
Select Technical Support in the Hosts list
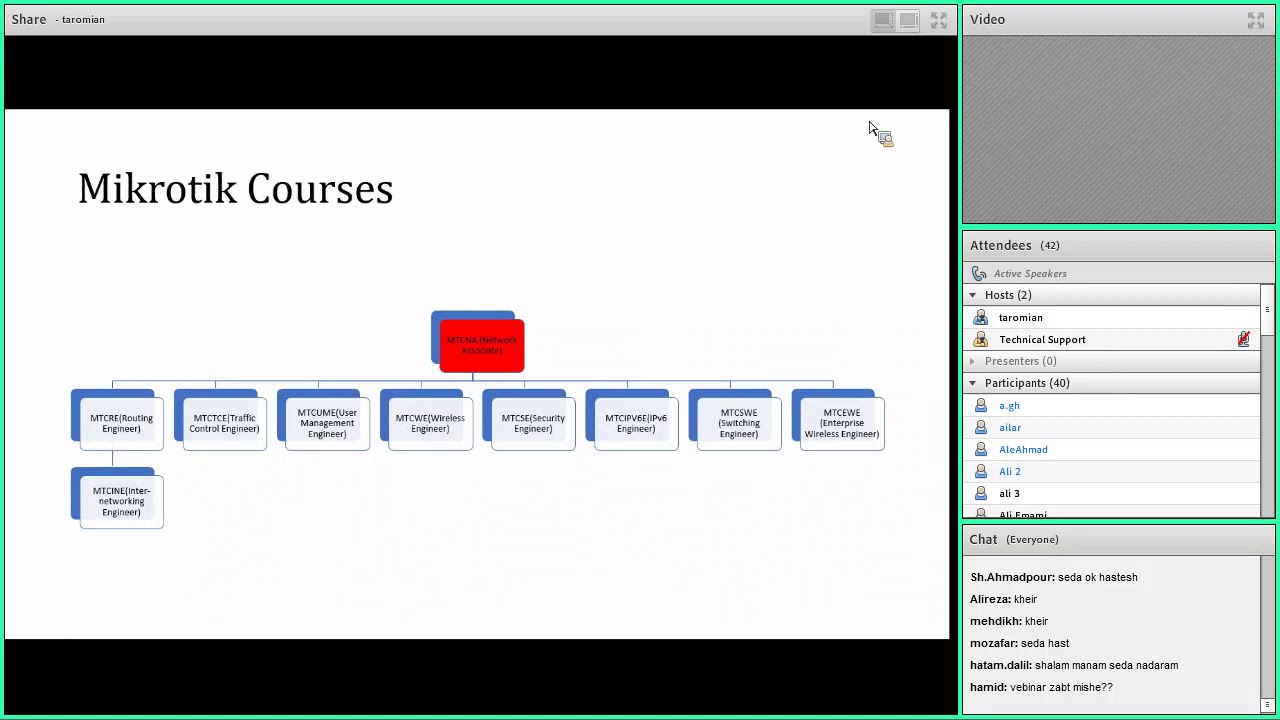pos(1111,339)
